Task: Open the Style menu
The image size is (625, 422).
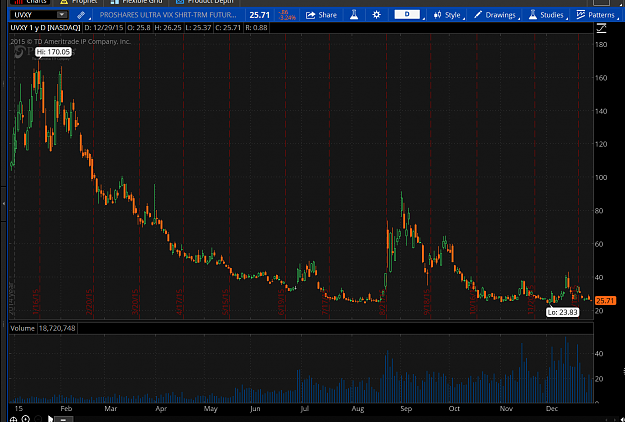Action: click(x=447, y=15)
